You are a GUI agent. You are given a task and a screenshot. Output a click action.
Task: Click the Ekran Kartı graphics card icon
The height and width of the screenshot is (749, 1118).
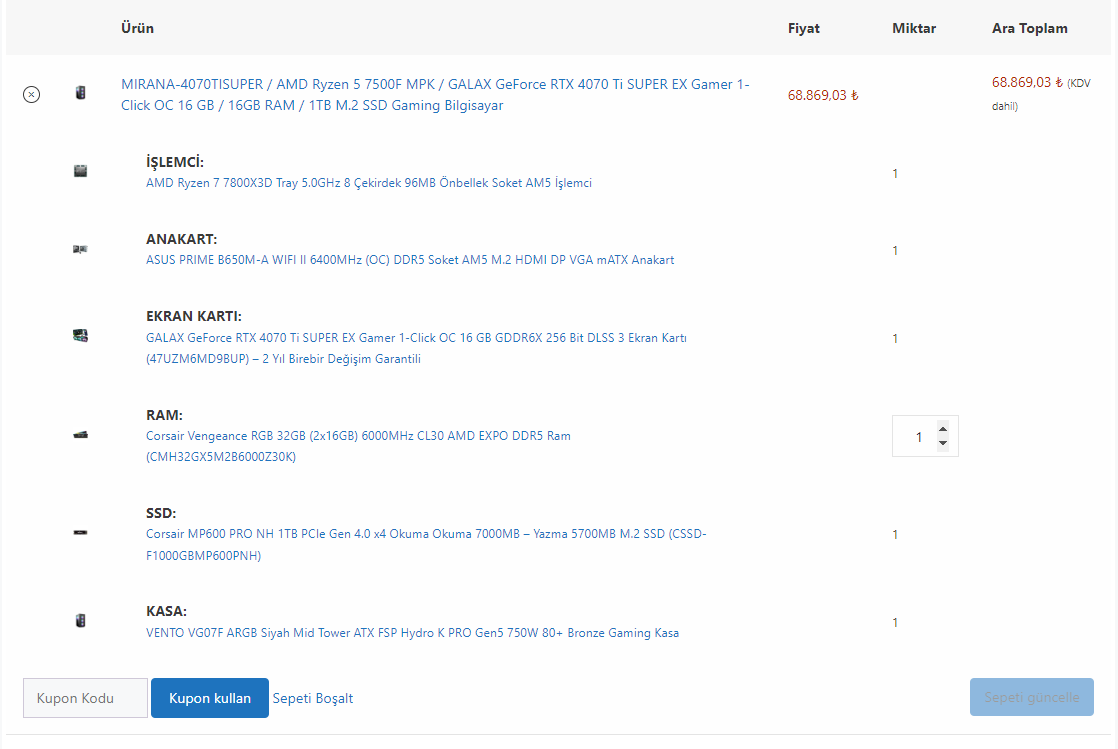[x=80, y=336]
